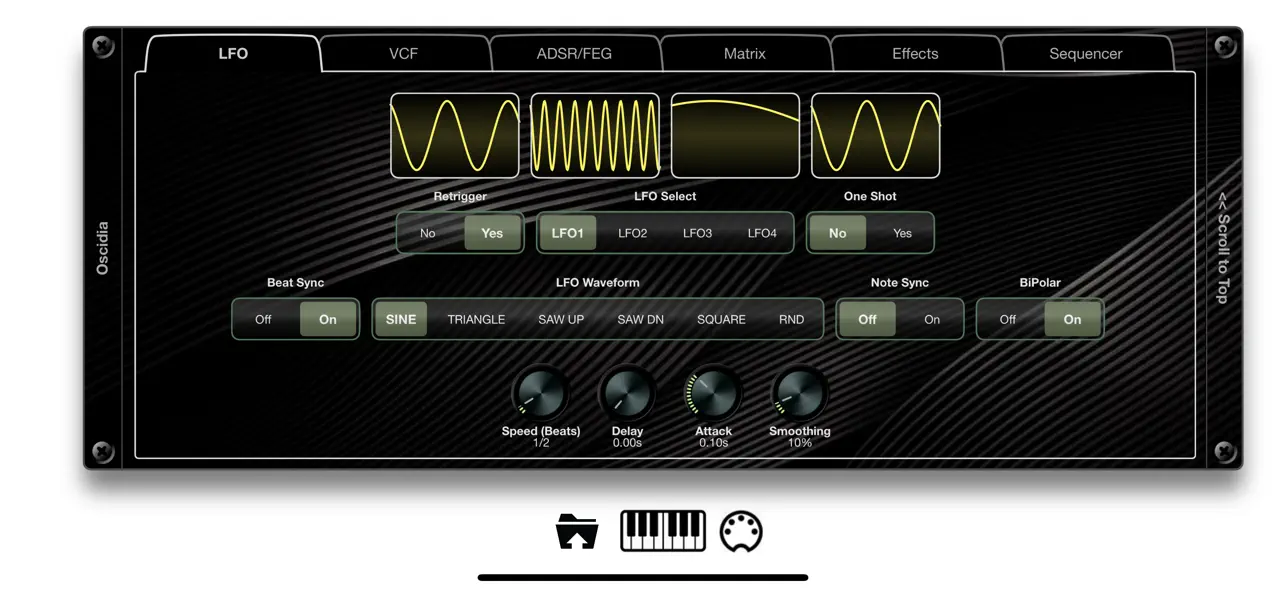
Task: Select LFO2
Action: coord(633,233)
